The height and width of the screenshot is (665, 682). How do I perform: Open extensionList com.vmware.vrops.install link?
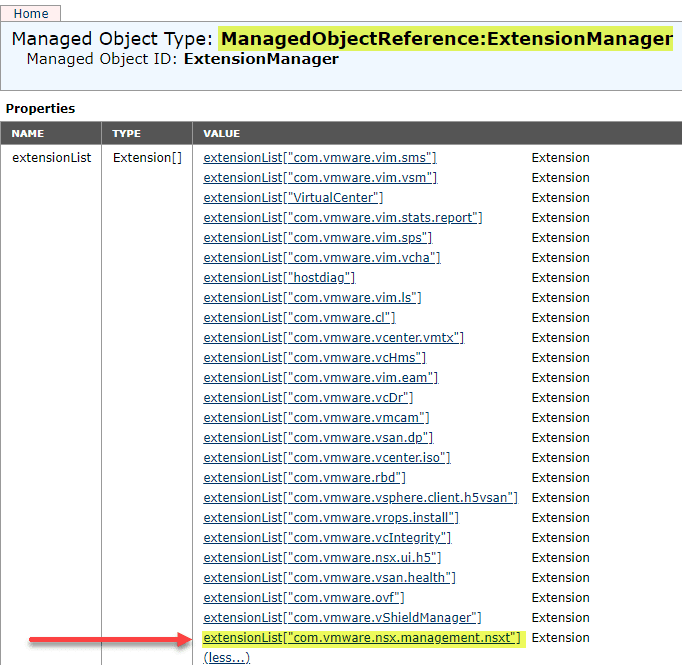point(331,518)
